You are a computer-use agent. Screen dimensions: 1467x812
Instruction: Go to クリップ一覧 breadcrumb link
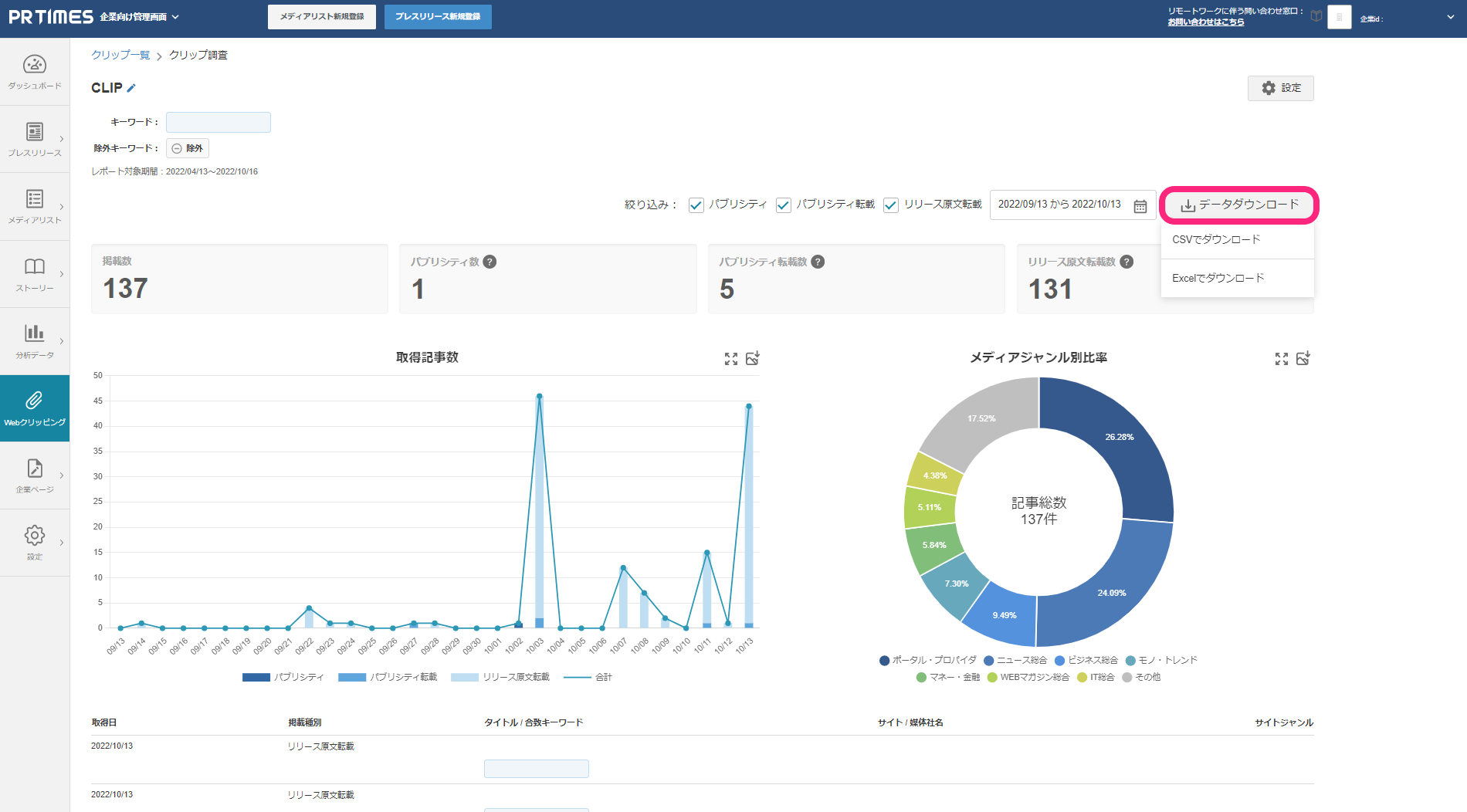click(x=120, y=55)
